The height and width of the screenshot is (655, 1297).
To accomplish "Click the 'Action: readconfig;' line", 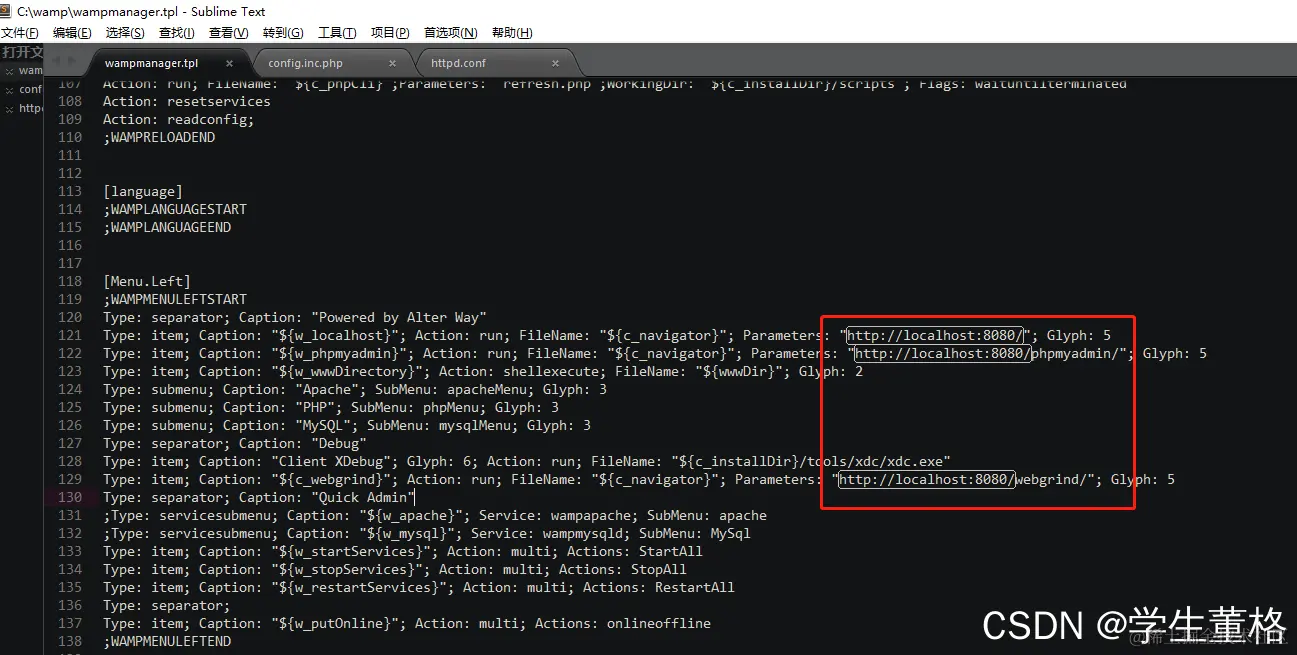I will point(179,119).
